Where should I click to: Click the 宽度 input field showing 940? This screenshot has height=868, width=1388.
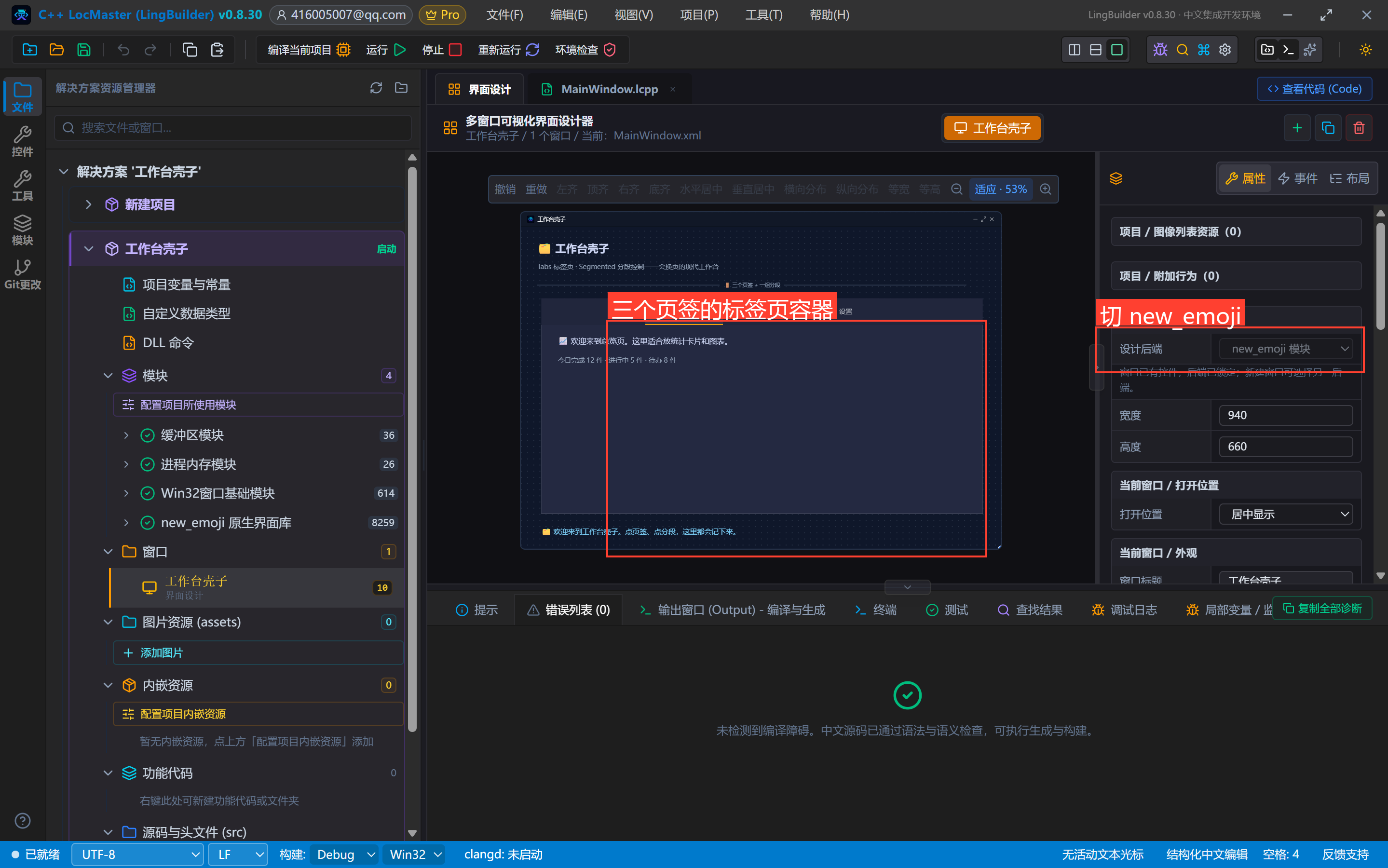[1286, 415]
